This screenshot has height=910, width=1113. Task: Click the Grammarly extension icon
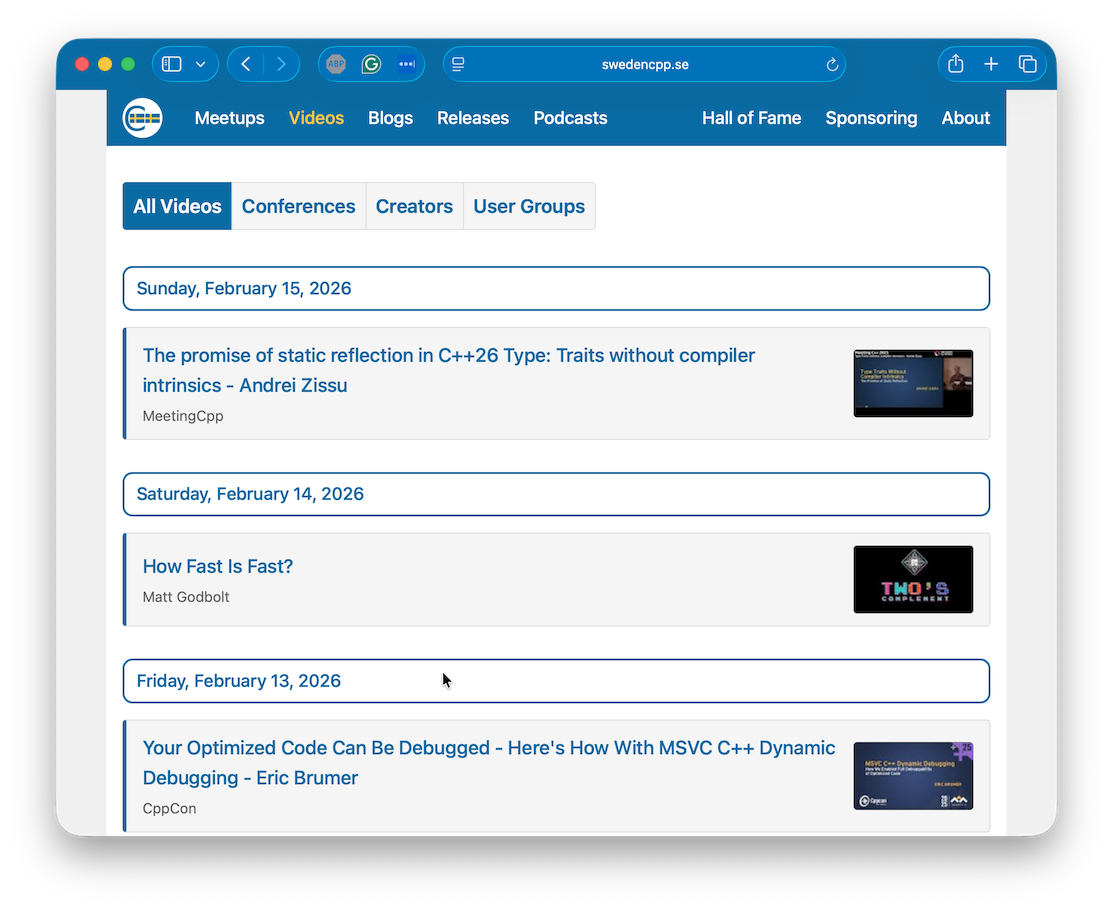tap(371, 64)
